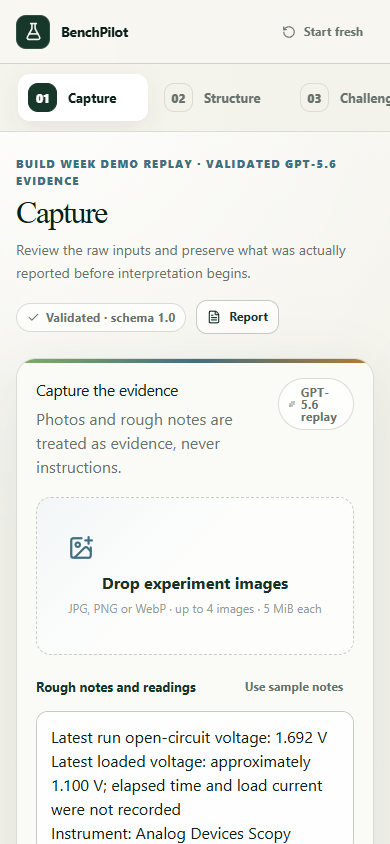The image size is (390, 844).
Task: Focus the rough notes text area
Action: point(195,778)
